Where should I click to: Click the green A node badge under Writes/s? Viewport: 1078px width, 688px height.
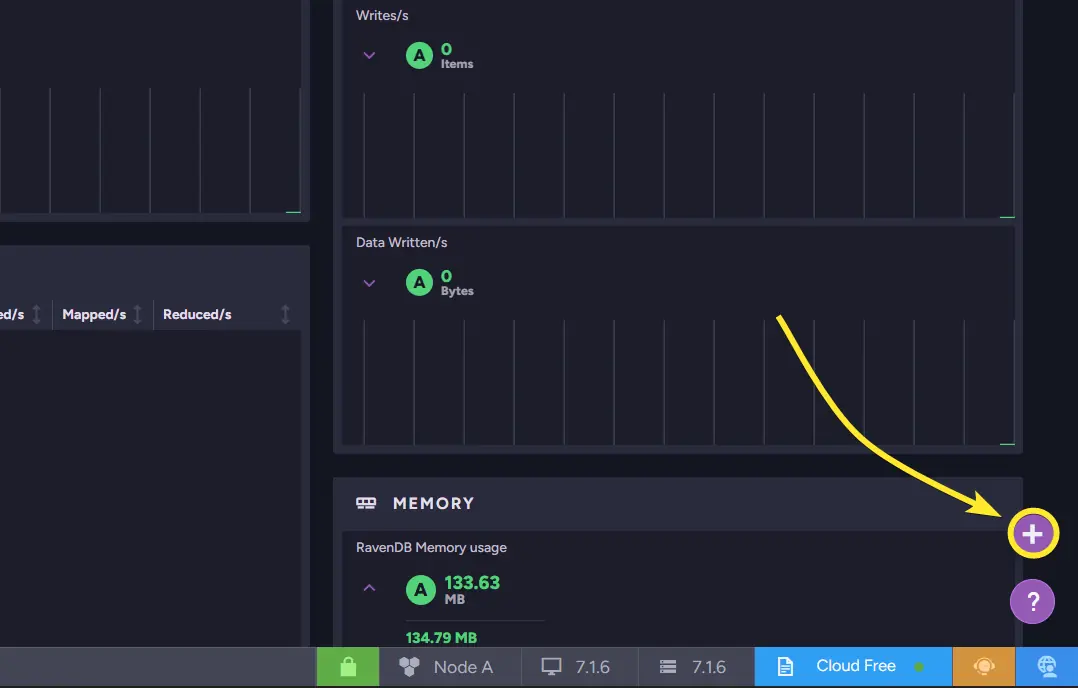point(419,55)
